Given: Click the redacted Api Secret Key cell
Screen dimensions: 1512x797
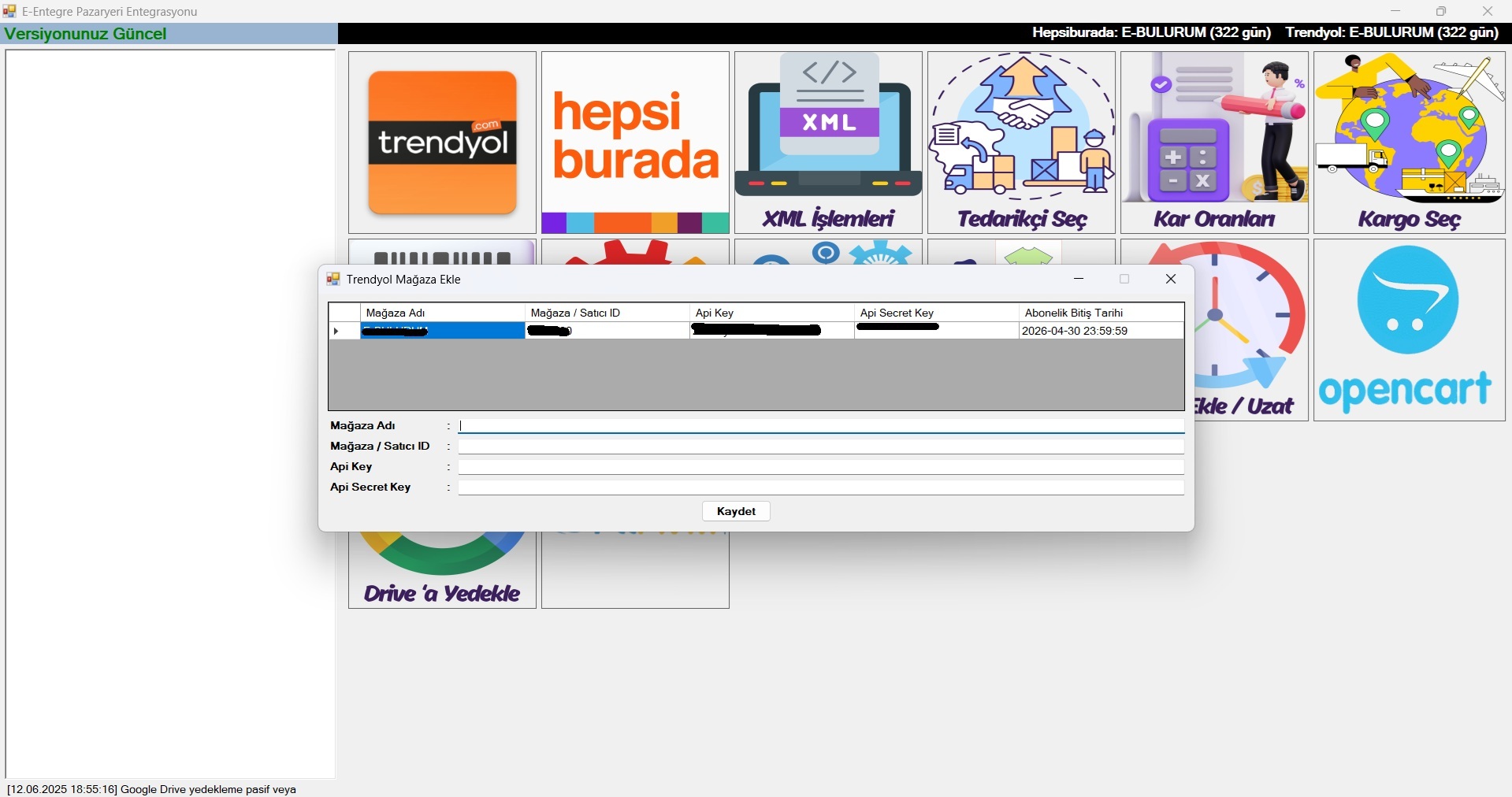Looking at the screenshot, I should [x=937, y=331].
